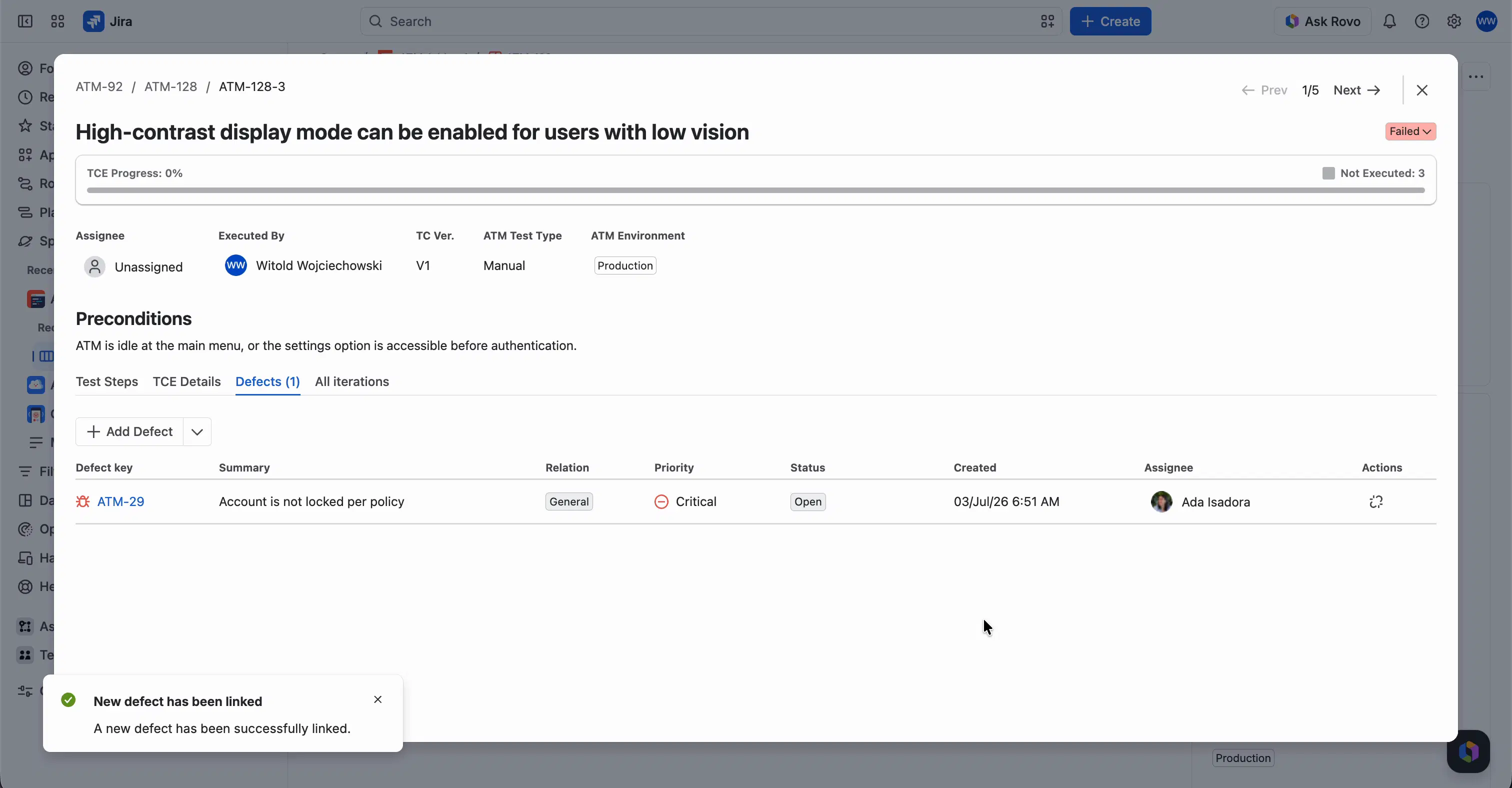The height and width of the screenshot is (788, 1512).
Task: Collapse the sidebar with the panel icon
Action: pos(25,21)
